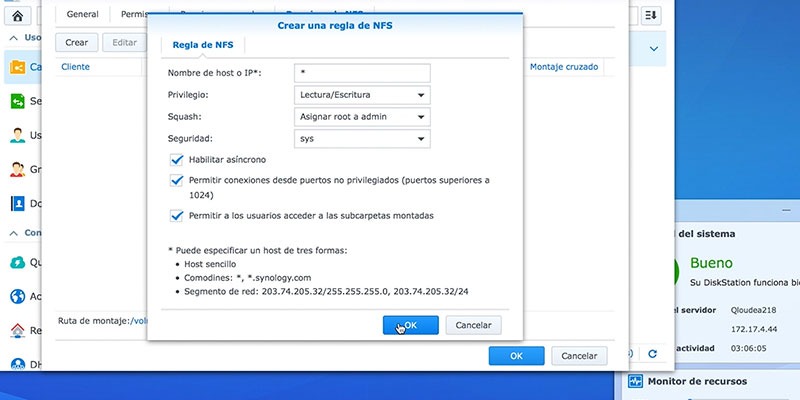Open the external access globe icon
800x400 pixels.
tap(17, 296)
